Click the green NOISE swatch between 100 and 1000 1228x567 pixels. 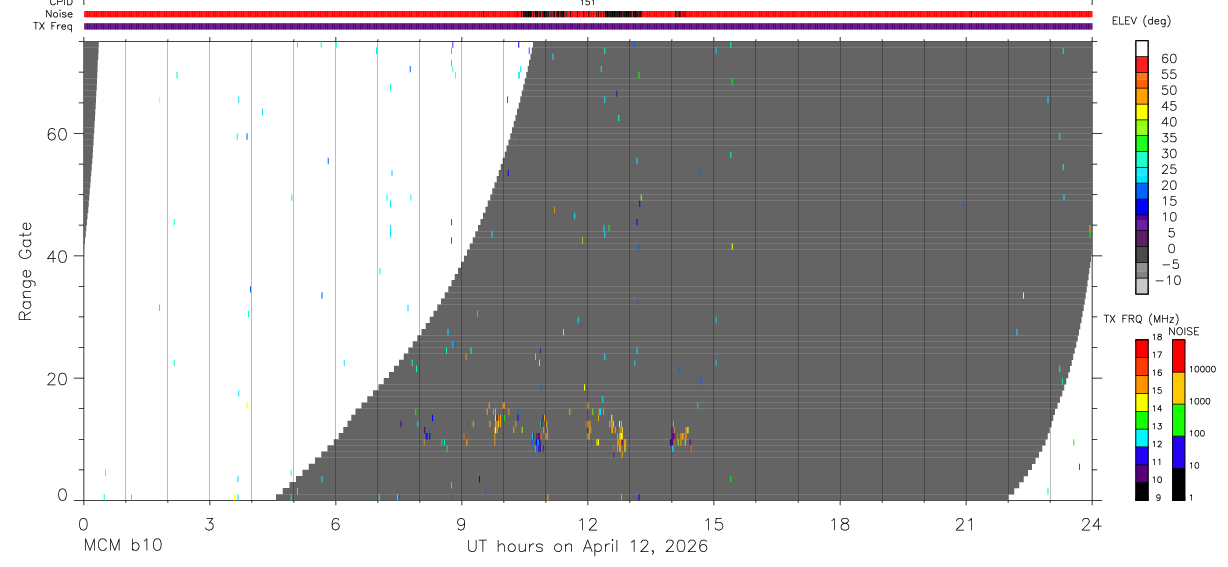[x=1178, y=419]
